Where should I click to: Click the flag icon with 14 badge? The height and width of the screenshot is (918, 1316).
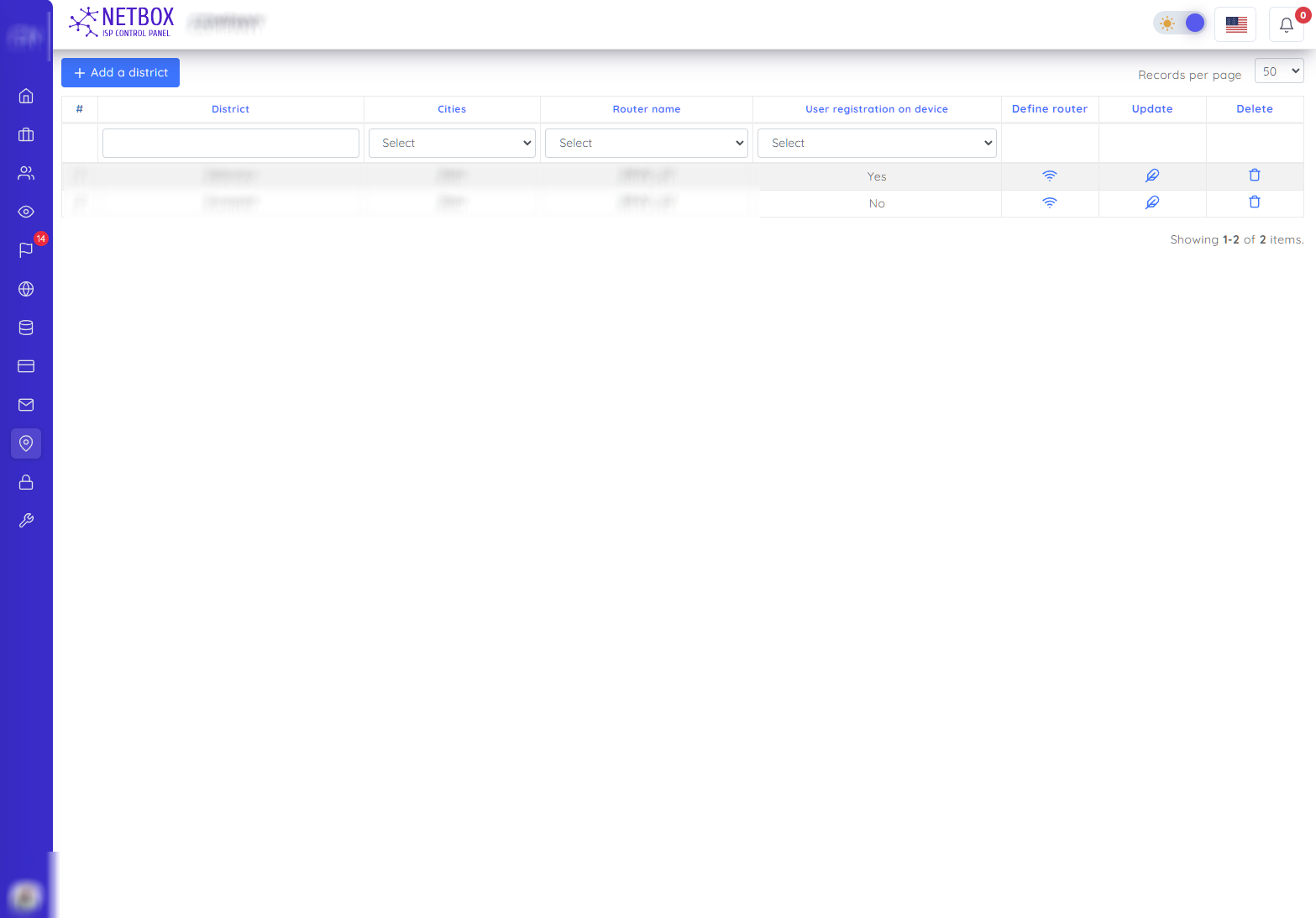26,250
